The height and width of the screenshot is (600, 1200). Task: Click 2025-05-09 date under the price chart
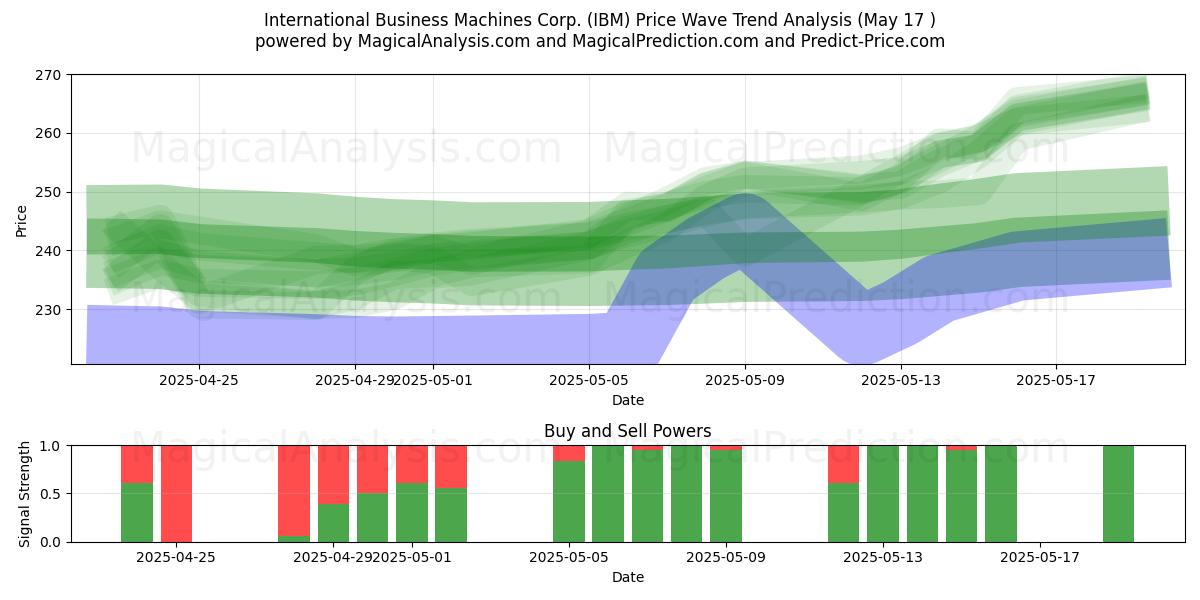(x=745, y=380)
